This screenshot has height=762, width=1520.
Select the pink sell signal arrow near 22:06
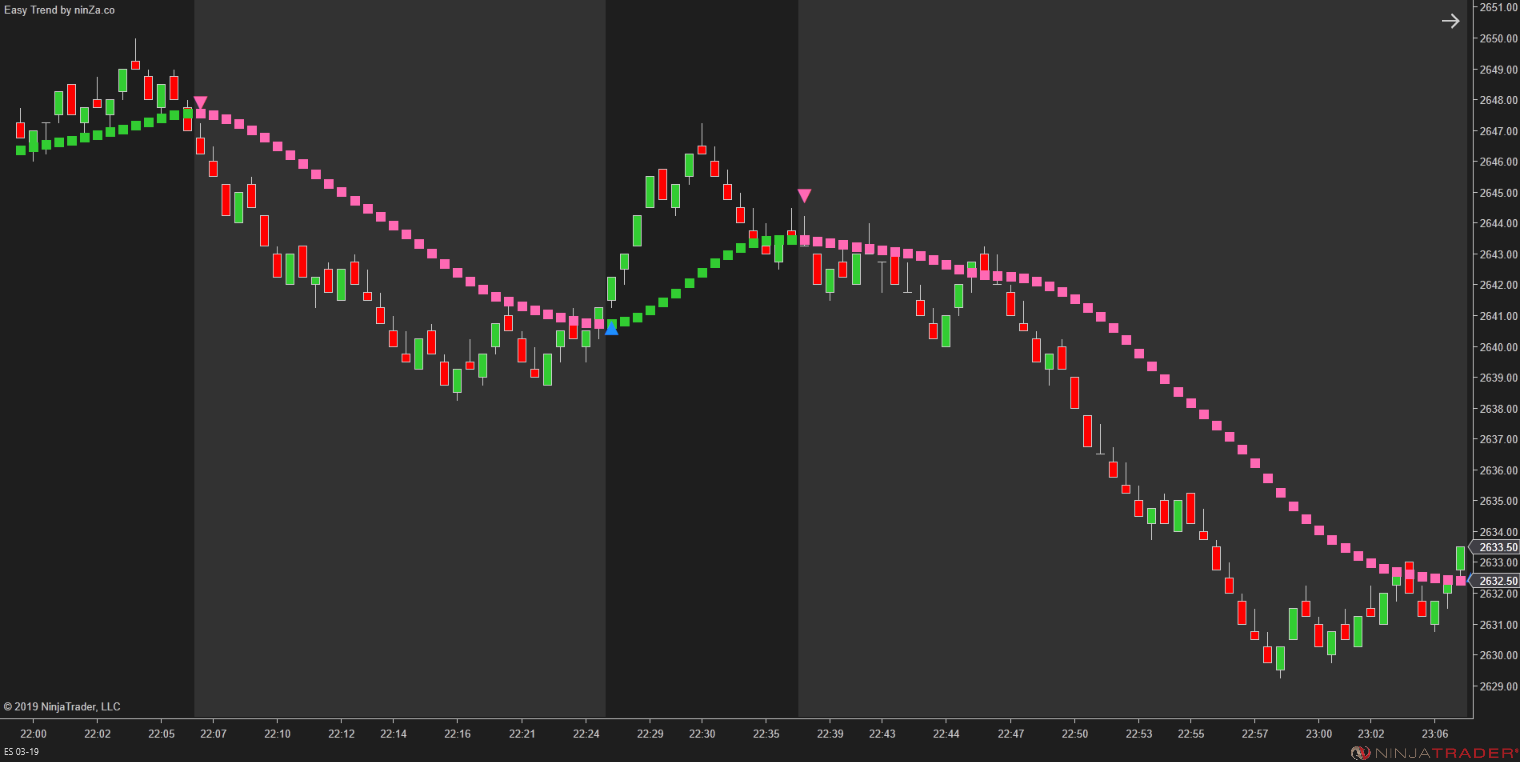[x=199, y=102]
